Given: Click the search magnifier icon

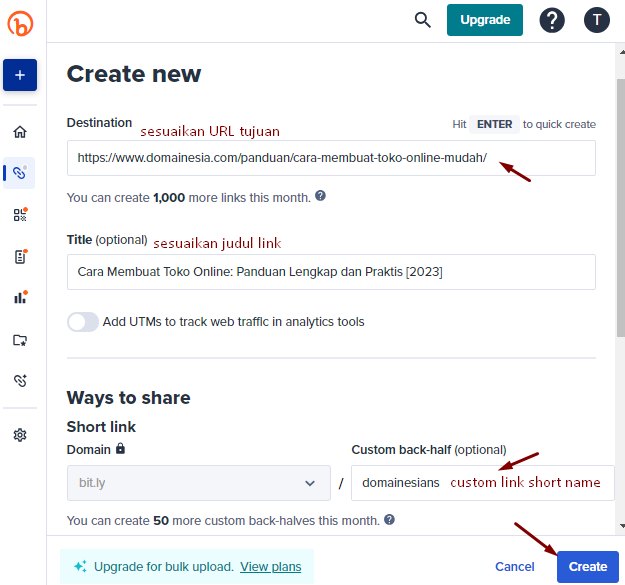Looking at the screenshot, I should pos(423,20).
